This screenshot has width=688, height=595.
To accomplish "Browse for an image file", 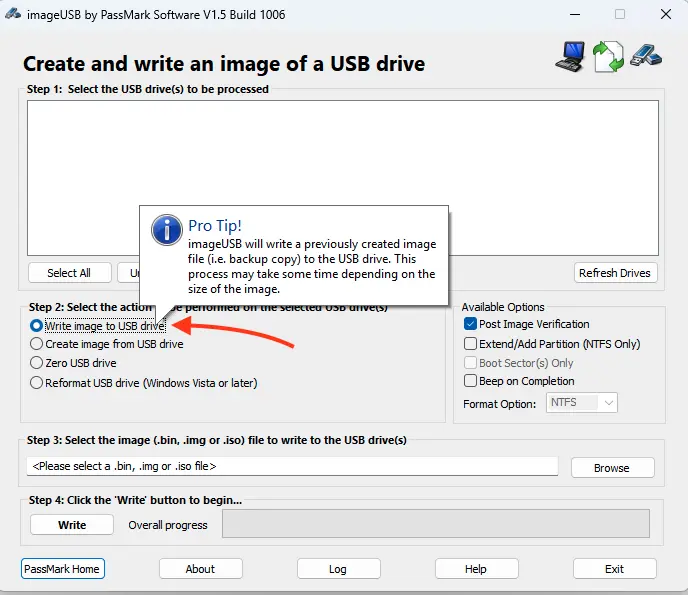I will pyautogui.click(x=613, y=468).
